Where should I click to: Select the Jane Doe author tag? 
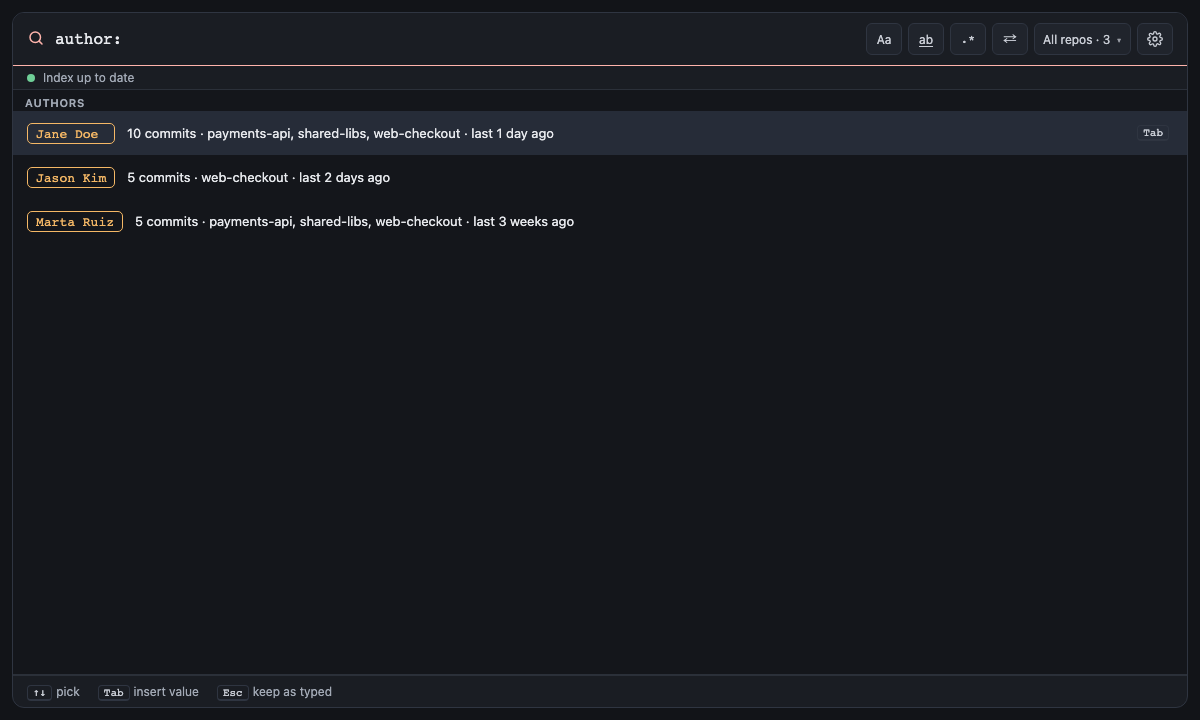(71, 133)
